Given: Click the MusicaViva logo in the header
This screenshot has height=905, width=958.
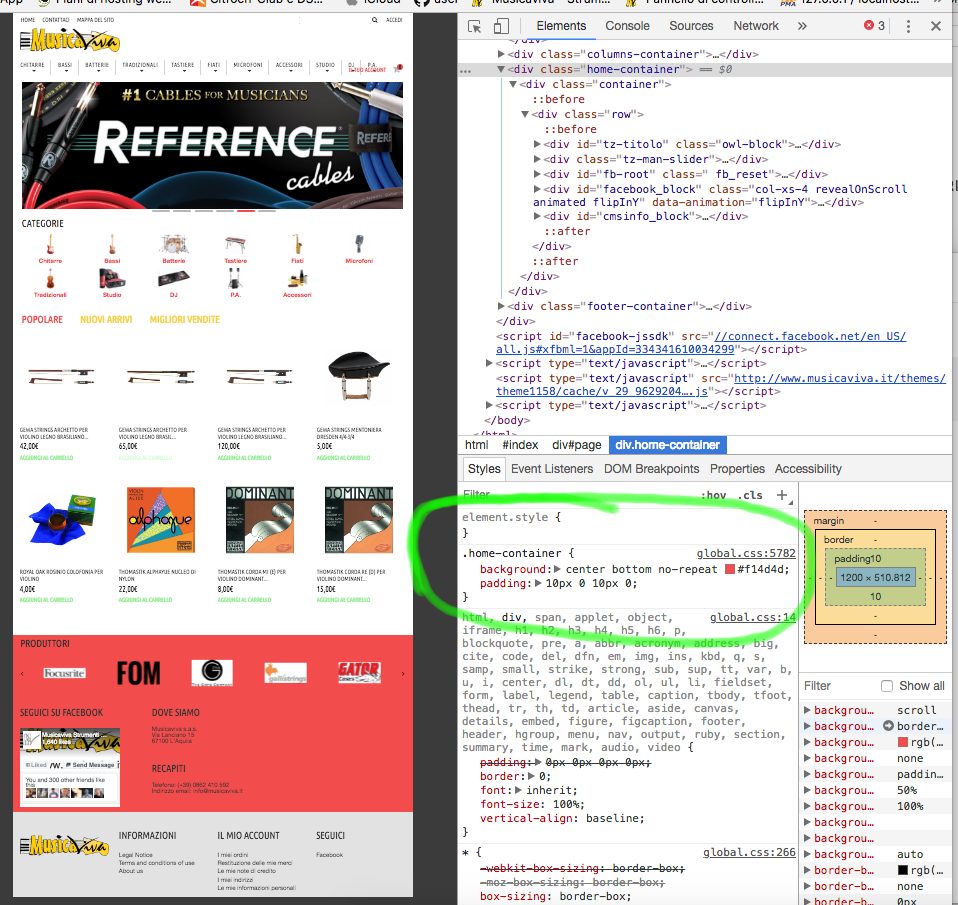Looking at the screenshot, I should pyautogui.click(x=70, y=40).
